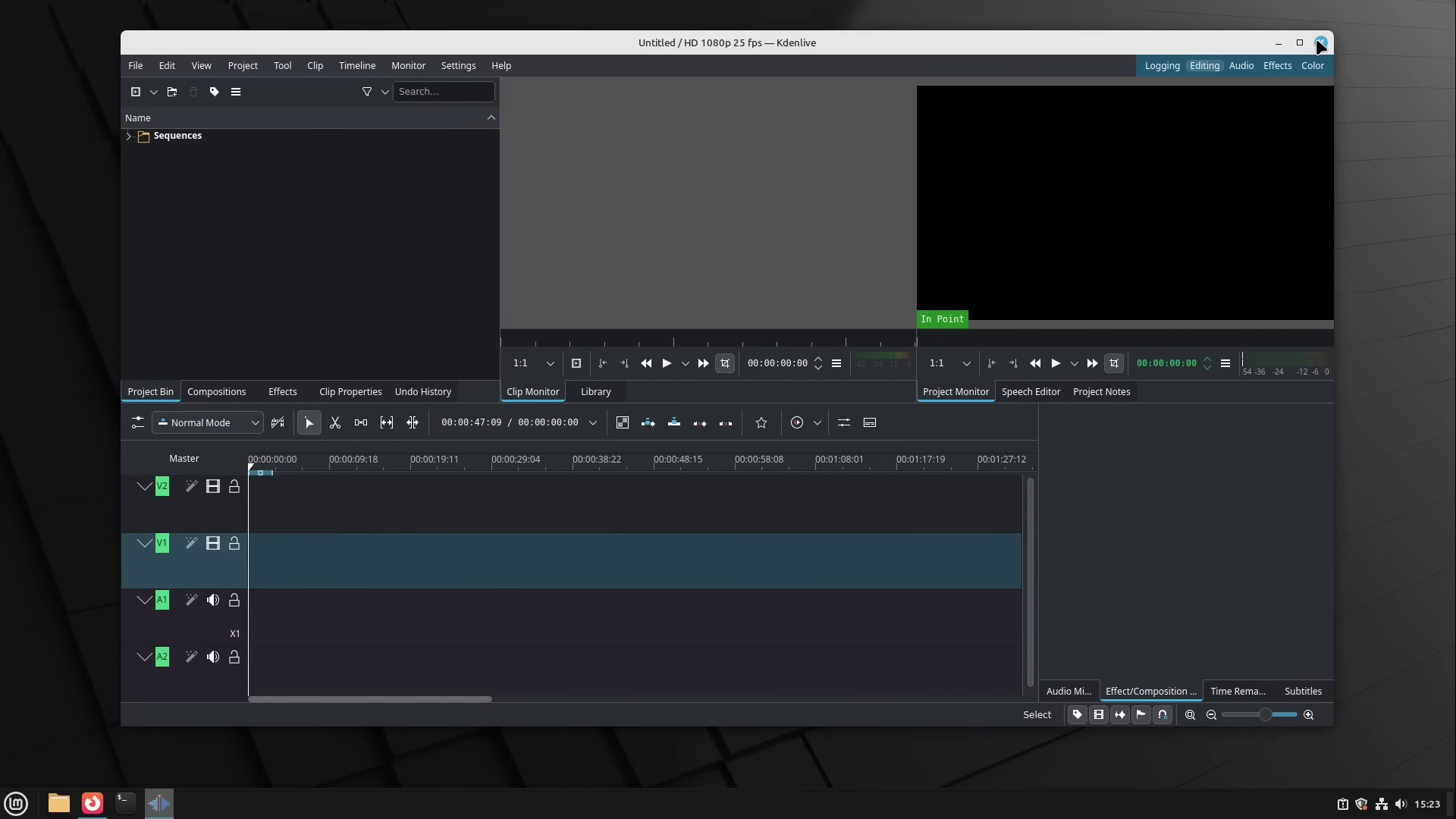Expand the Sequences folder in Project Bin

tap(127, 136)
